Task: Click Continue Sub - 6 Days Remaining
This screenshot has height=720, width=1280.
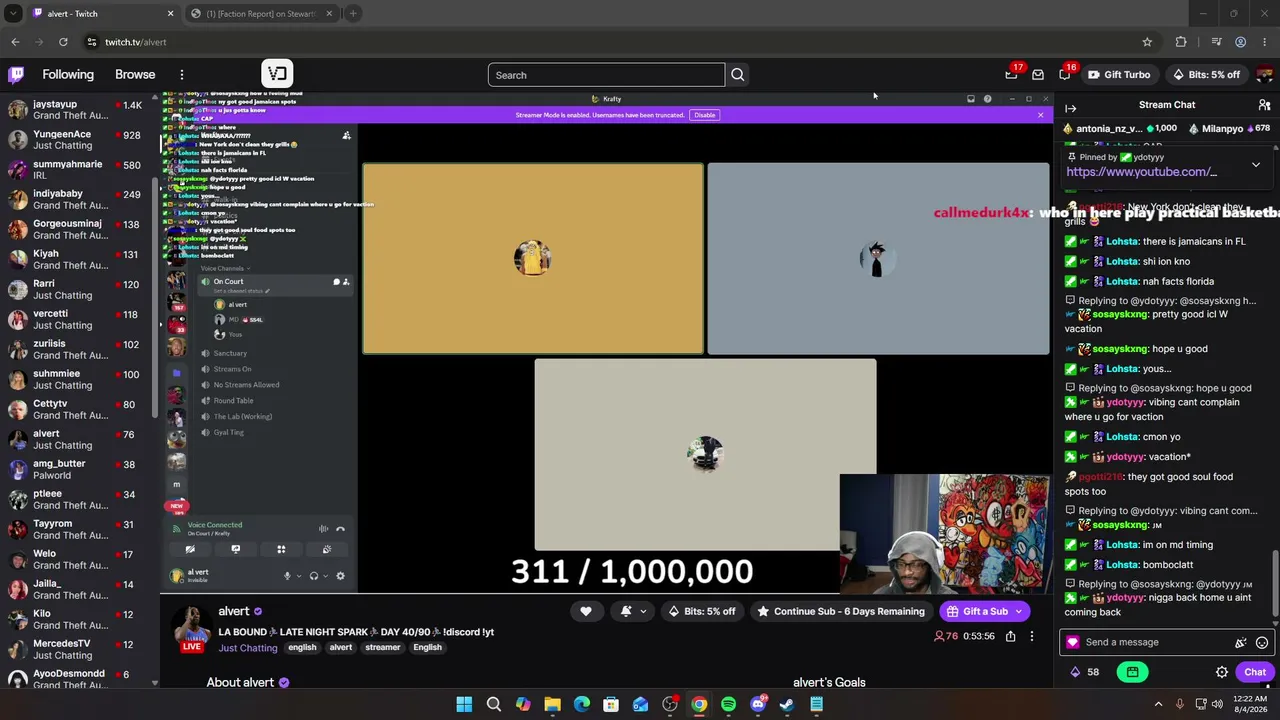Action: [x=840, y=611]
